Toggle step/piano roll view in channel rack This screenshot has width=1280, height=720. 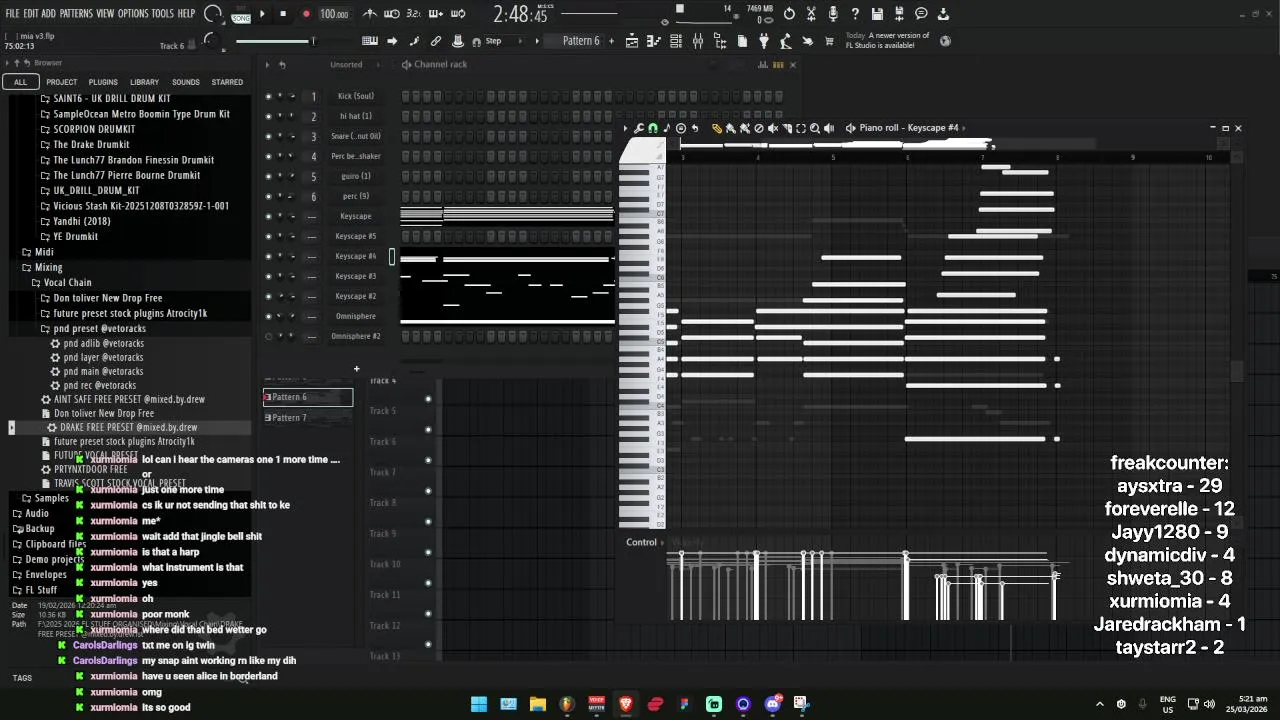pos(777,65)
